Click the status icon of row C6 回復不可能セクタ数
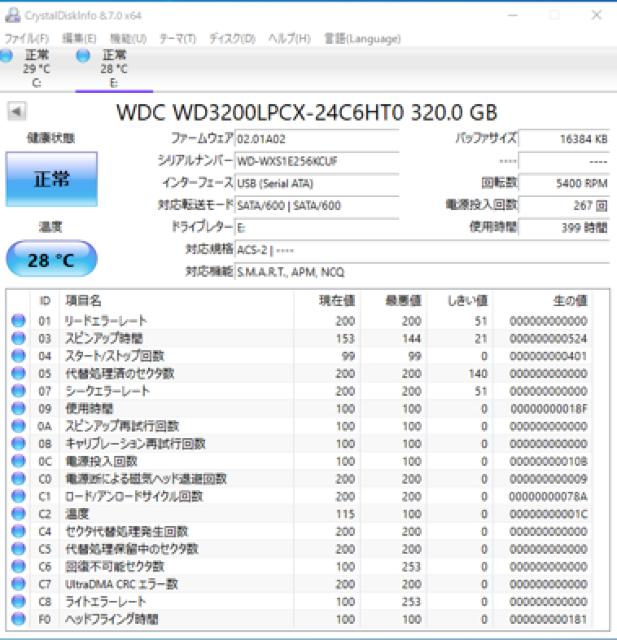617x640 pixels. tap(18, 567)
